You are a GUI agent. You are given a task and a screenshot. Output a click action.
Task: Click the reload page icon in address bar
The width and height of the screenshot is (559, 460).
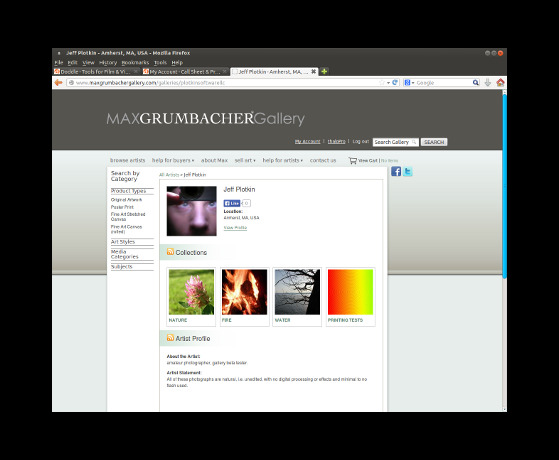pyautogui.click(x=395, y=83)
